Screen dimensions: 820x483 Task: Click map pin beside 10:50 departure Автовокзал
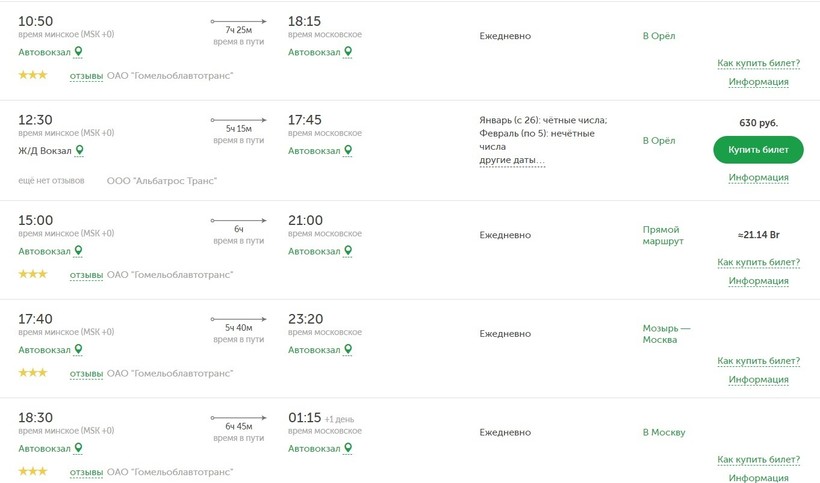(79, 52)
